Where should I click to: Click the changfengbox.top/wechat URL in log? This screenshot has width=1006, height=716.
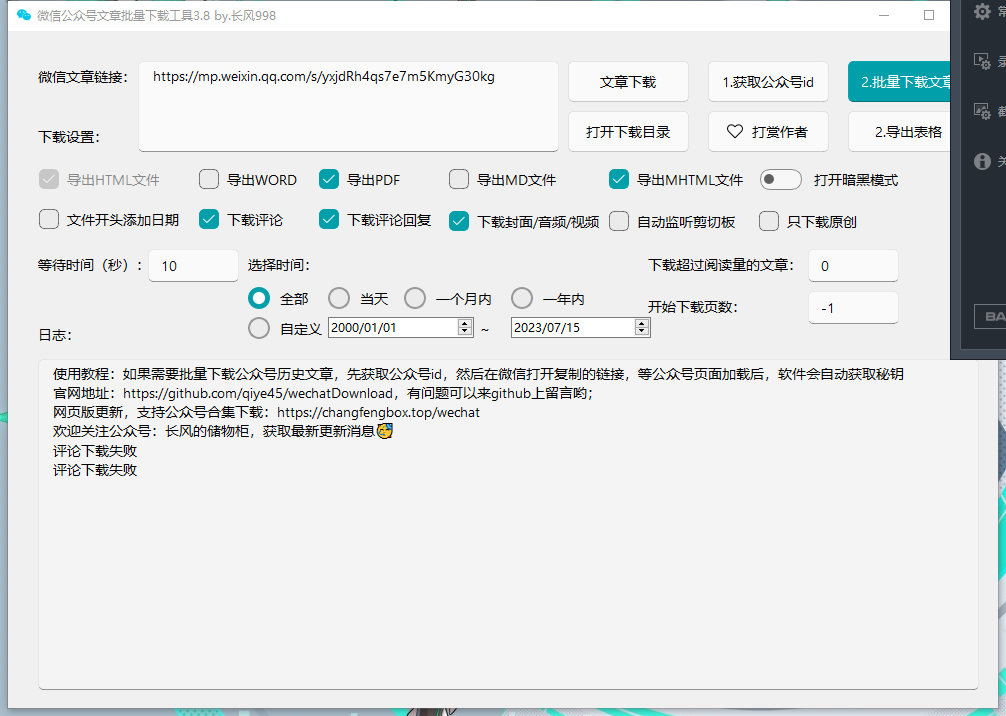click(x=379, y=413)
